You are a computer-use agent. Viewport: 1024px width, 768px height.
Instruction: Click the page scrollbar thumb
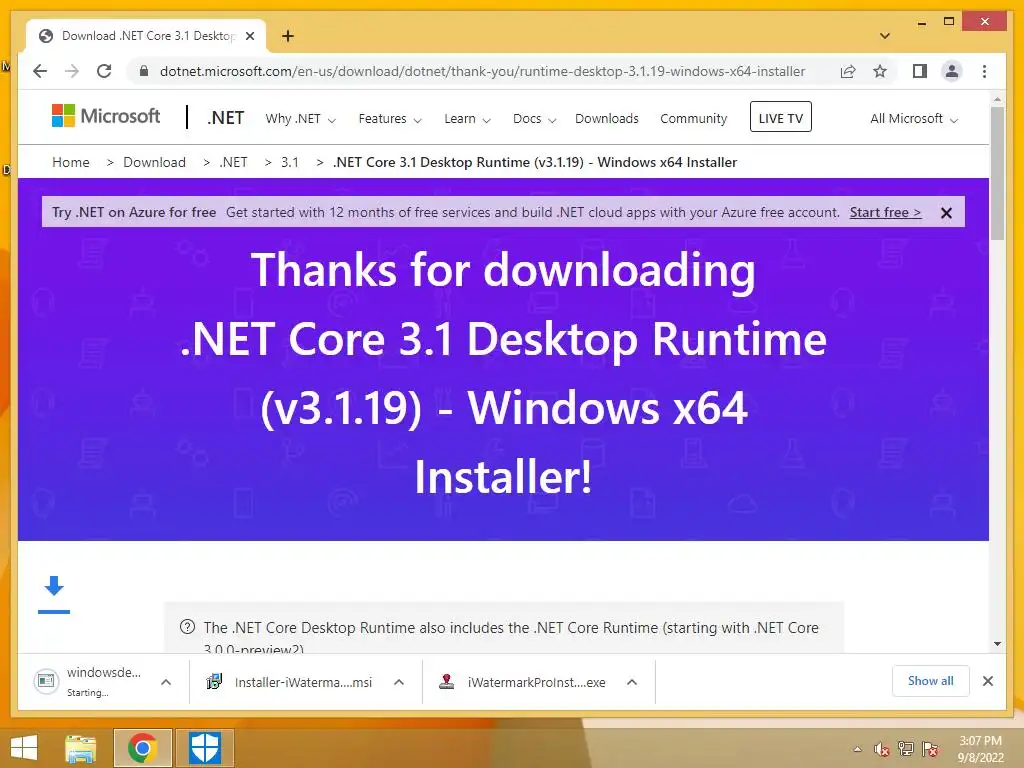point(997,173)
